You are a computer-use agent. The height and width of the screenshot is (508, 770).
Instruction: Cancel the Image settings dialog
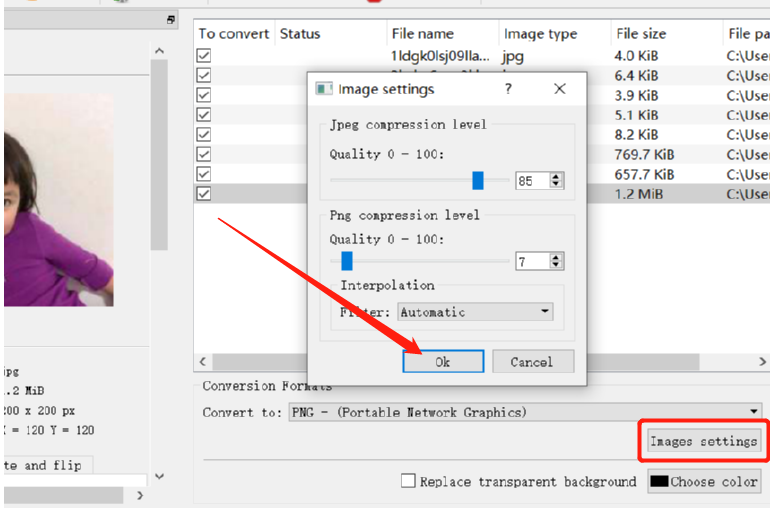click(x=533, y=362)
